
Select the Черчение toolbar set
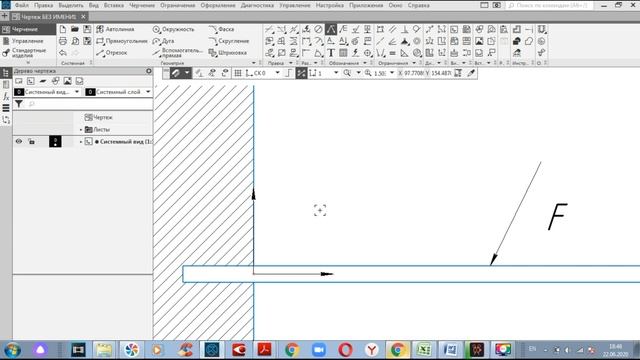click(28, 29)
